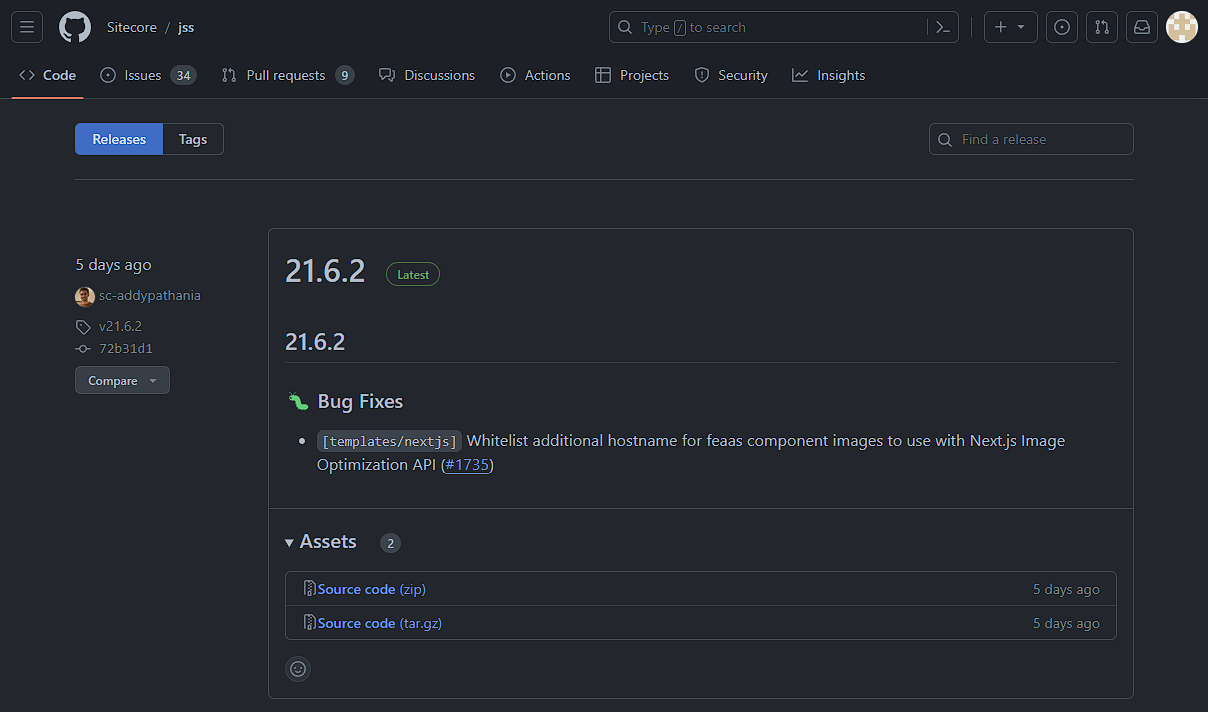Open the command palette terminal icon
The height and width of the screenshot is (712, 1208).
pos(941,27)
